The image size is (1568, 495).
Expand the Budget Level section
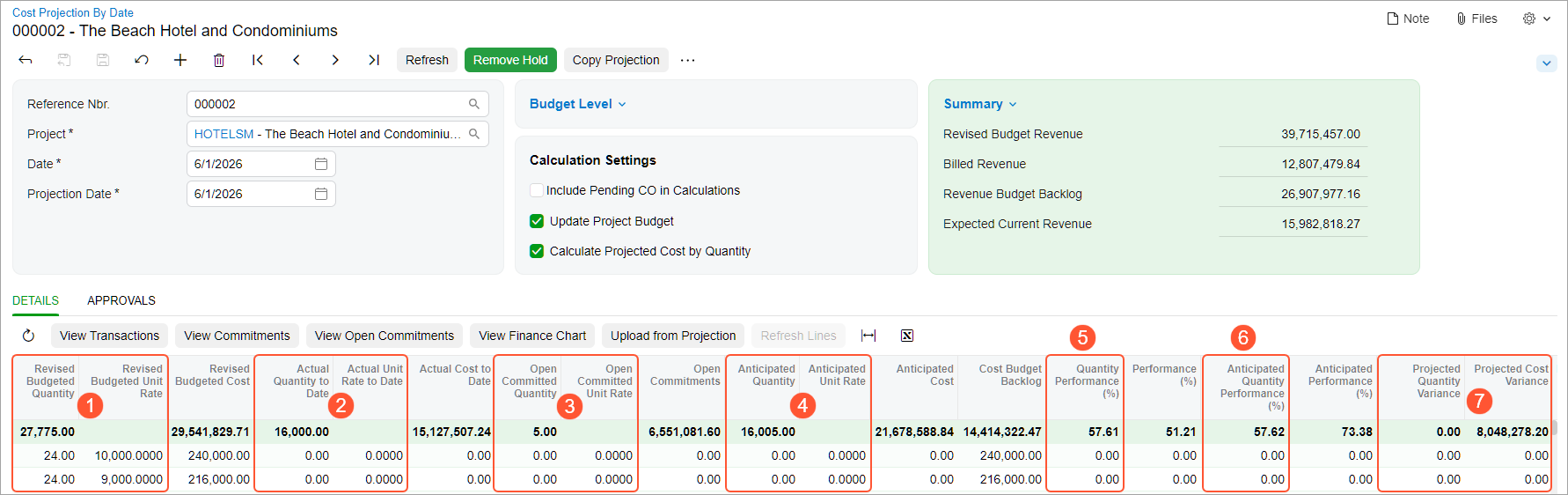pos(578,104)
